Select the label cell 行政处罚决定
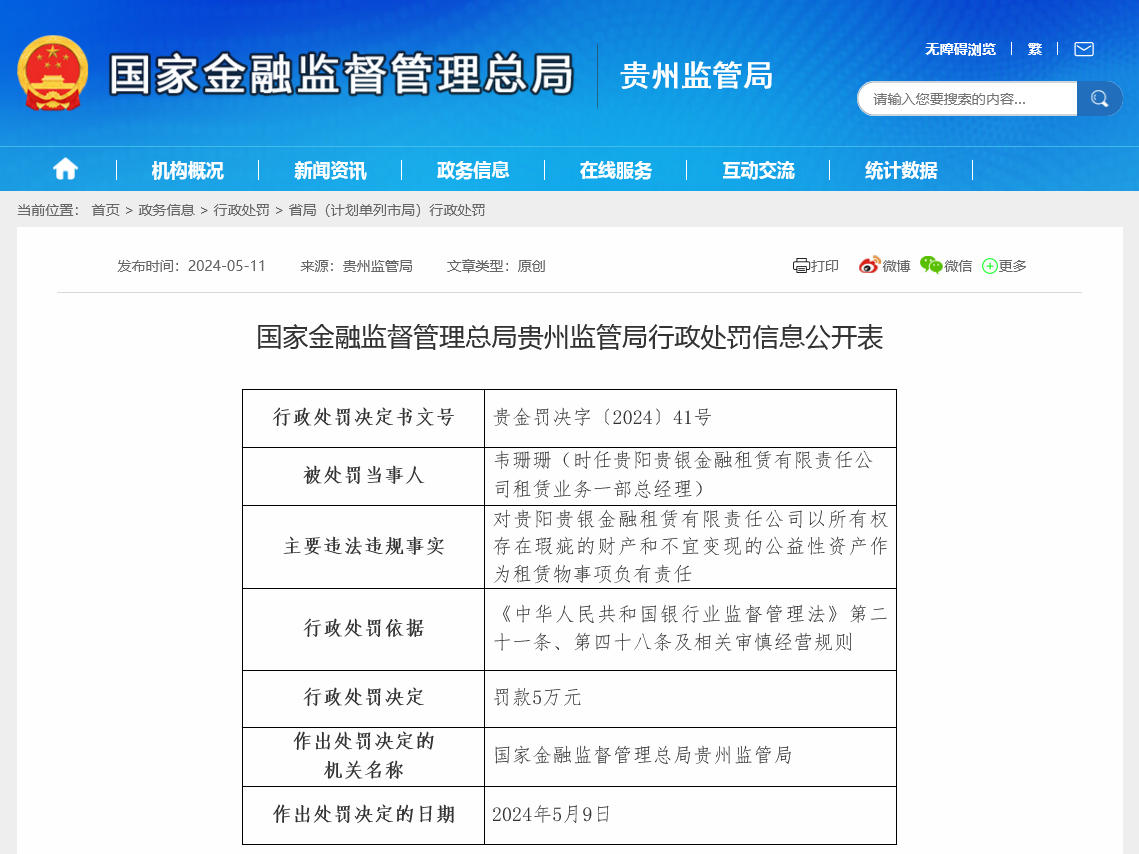The height and width of the screenshot is (854, 1139). click(363, 699)
